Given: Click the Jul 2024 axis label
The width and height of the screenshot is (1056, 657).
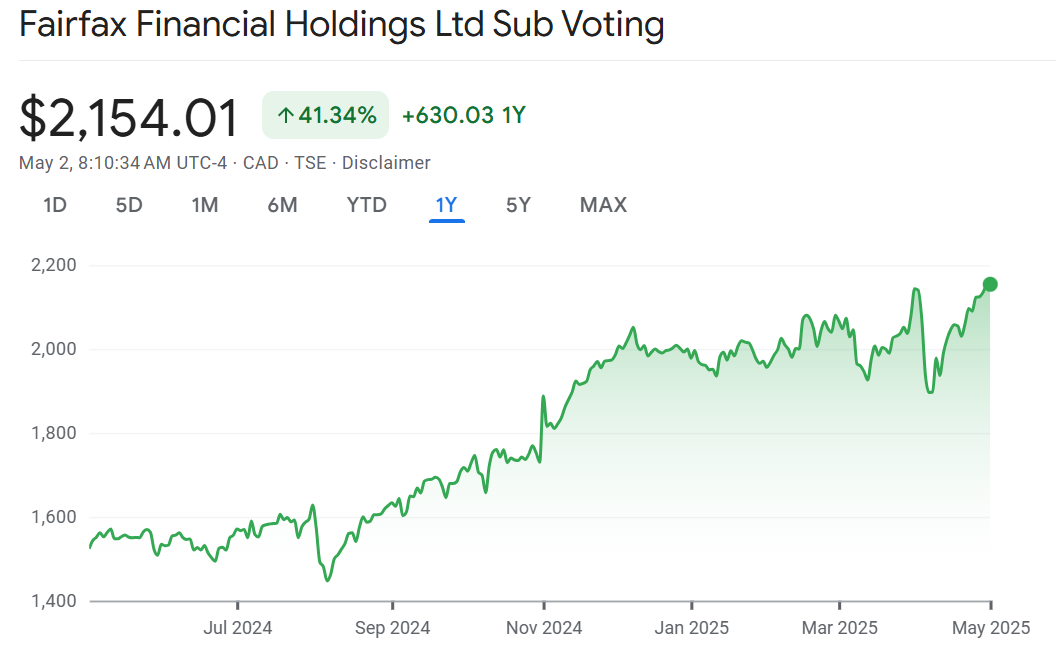Looking at the screenshot, I should [237, 628].
